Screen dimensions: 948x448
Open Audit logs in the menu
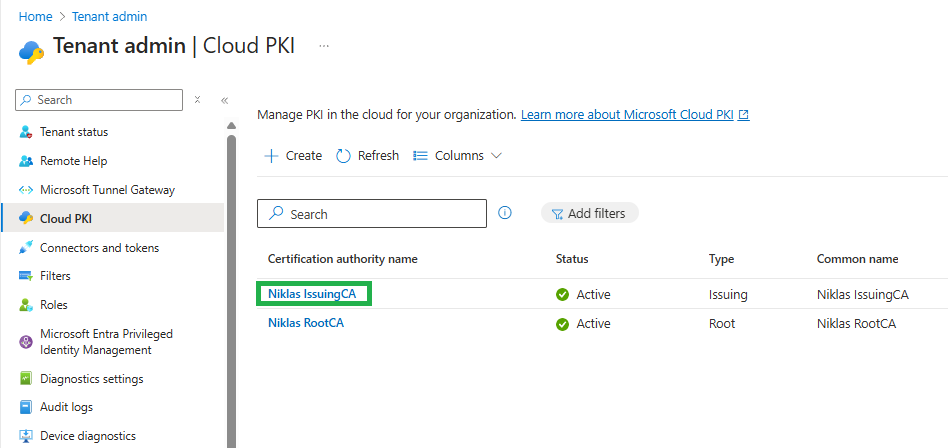tap(66, 407)
